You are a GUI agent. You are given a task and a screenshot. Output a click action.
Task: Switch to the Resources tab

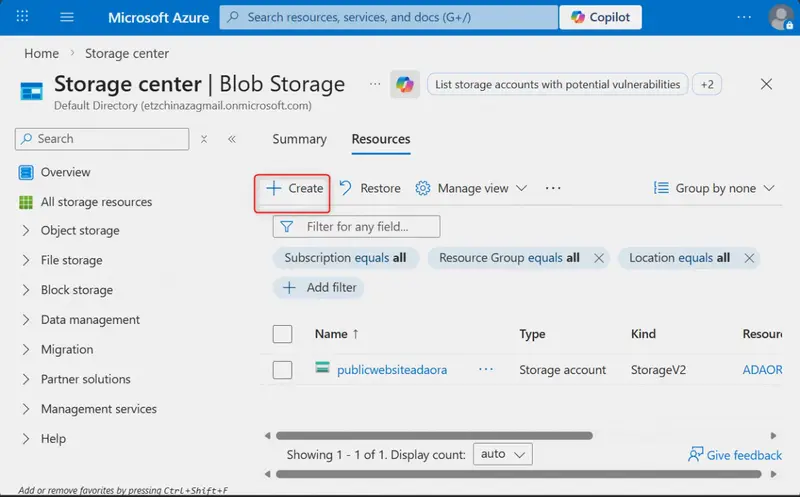pyautogui.click(x=381, y=139)
